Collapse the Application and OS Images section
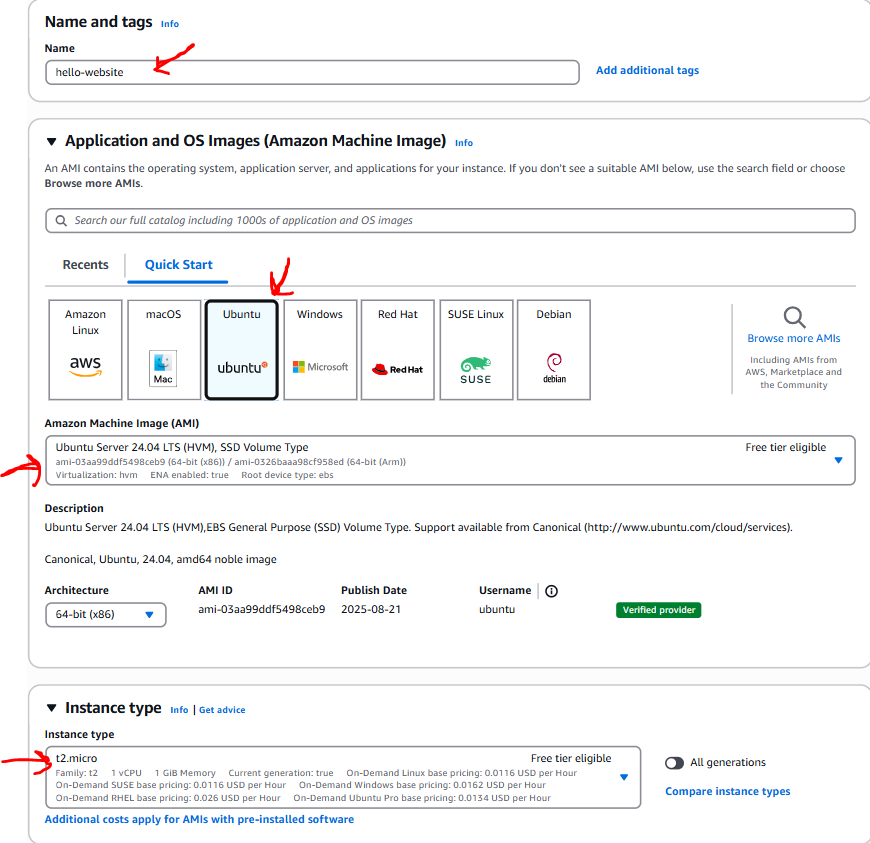This screenshot has width=870, height=843. 52,142
